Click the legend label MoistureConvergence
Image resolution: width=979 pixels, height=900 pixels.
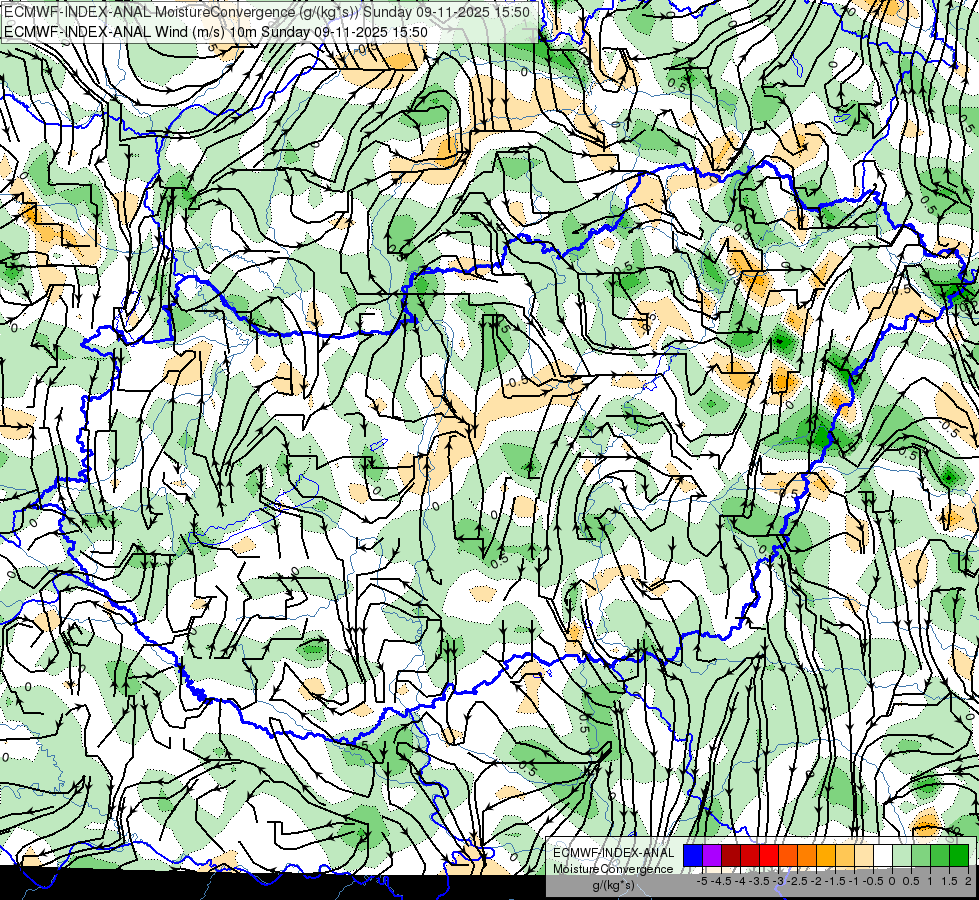coord(613,869)
